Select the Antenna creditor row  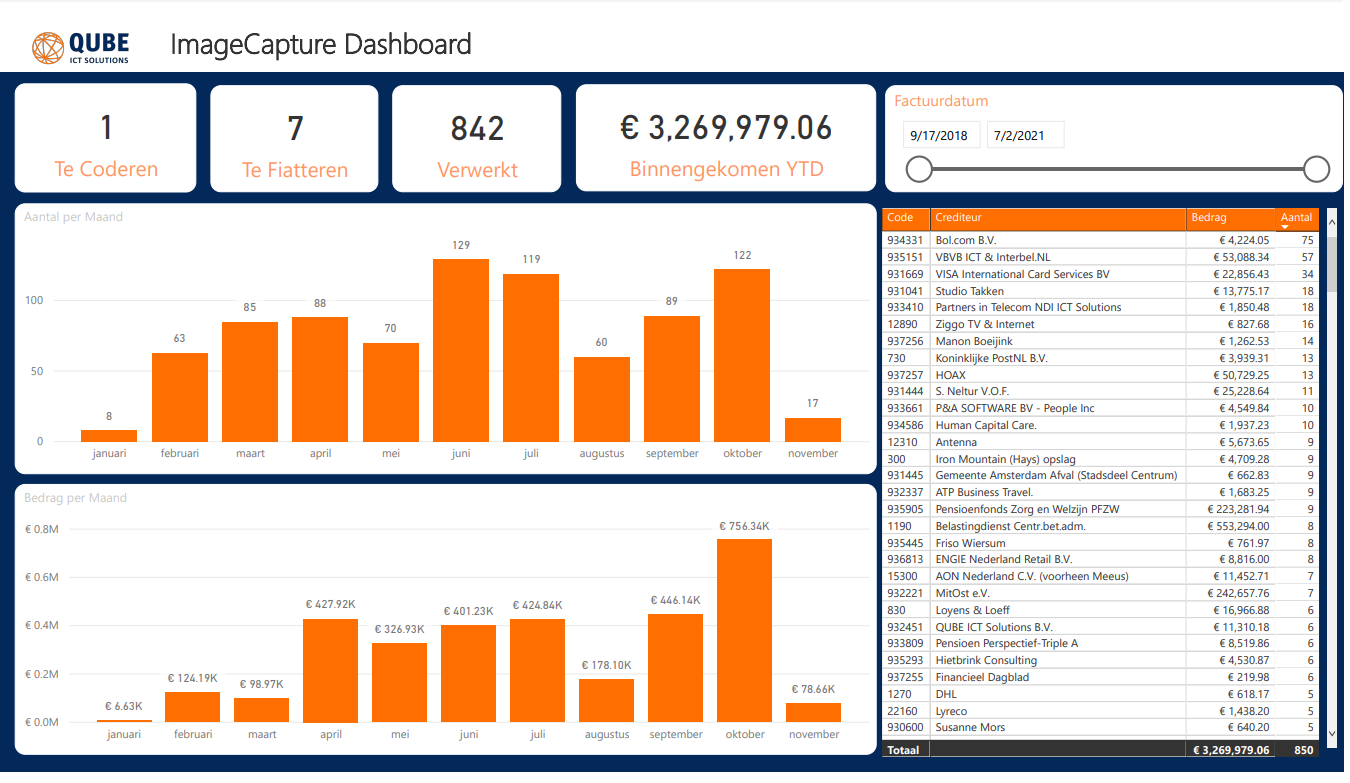click(x=1100, y=442)
